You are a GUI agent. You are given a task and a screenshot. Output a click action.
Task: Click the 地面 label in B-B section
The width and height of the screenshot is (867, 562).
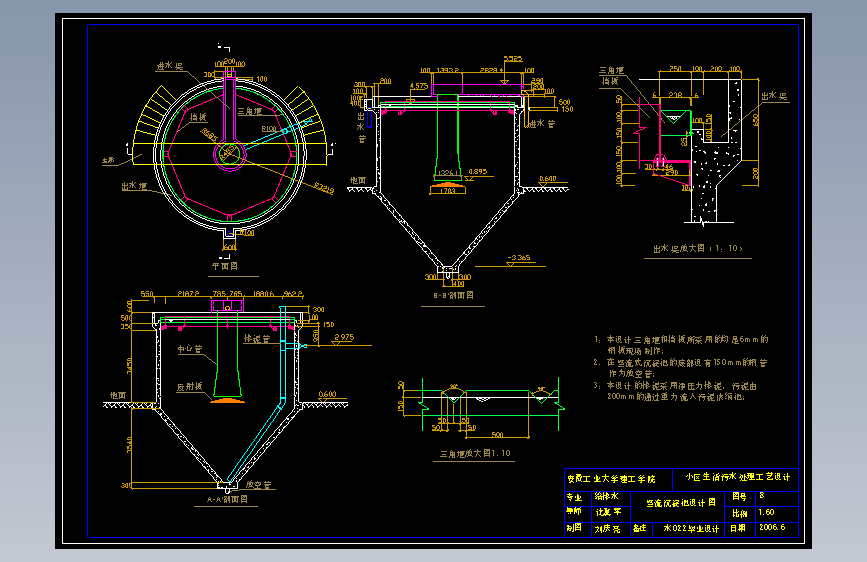[358, 180]
